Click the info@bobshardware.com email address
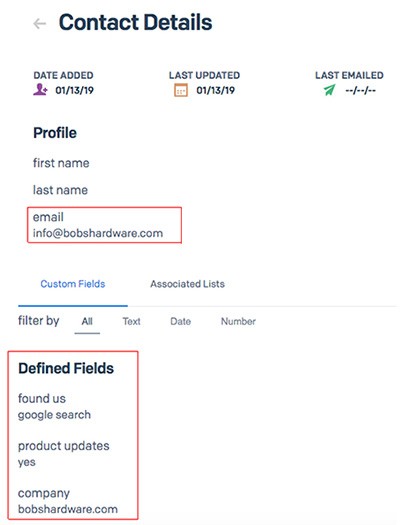The image size is (400, 525). coord(98,233)
